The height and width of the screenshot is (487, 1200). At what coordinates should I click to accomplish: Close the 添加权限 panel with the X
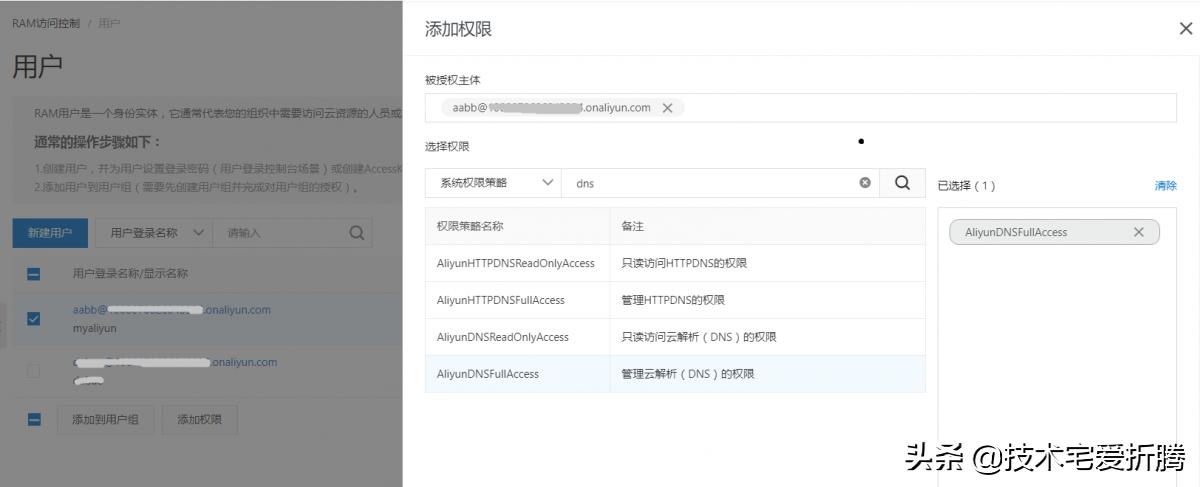click(1185, 29)
